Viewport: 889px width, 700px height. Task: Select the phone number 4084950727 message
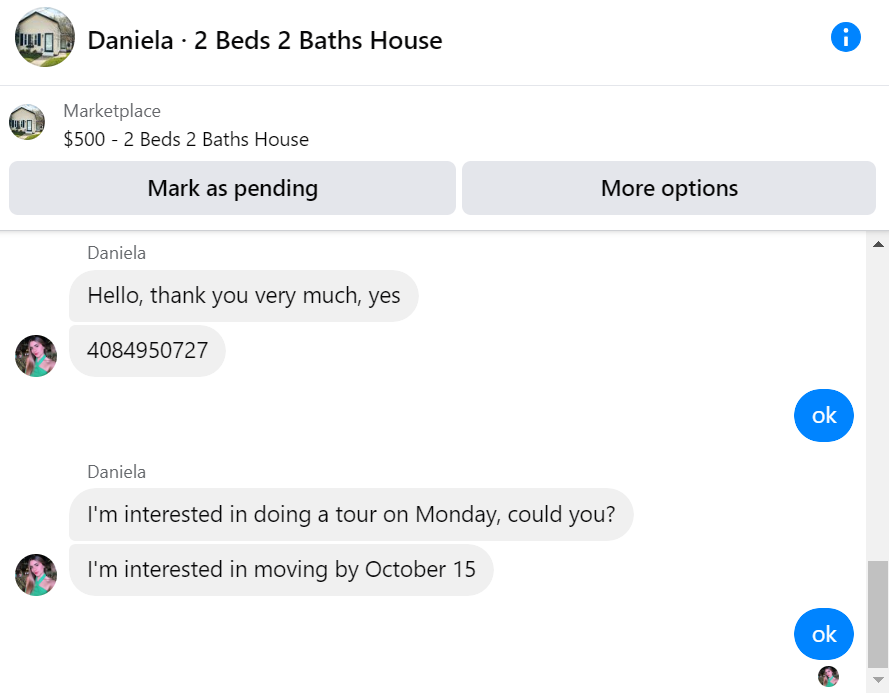147,351
